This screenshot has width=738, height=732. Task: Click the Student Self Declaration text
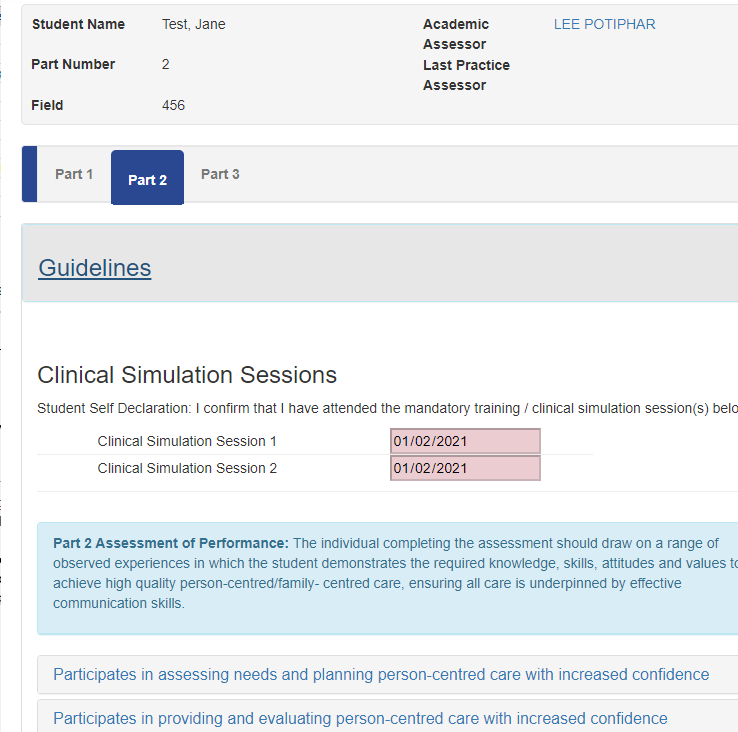pos(387,408)
